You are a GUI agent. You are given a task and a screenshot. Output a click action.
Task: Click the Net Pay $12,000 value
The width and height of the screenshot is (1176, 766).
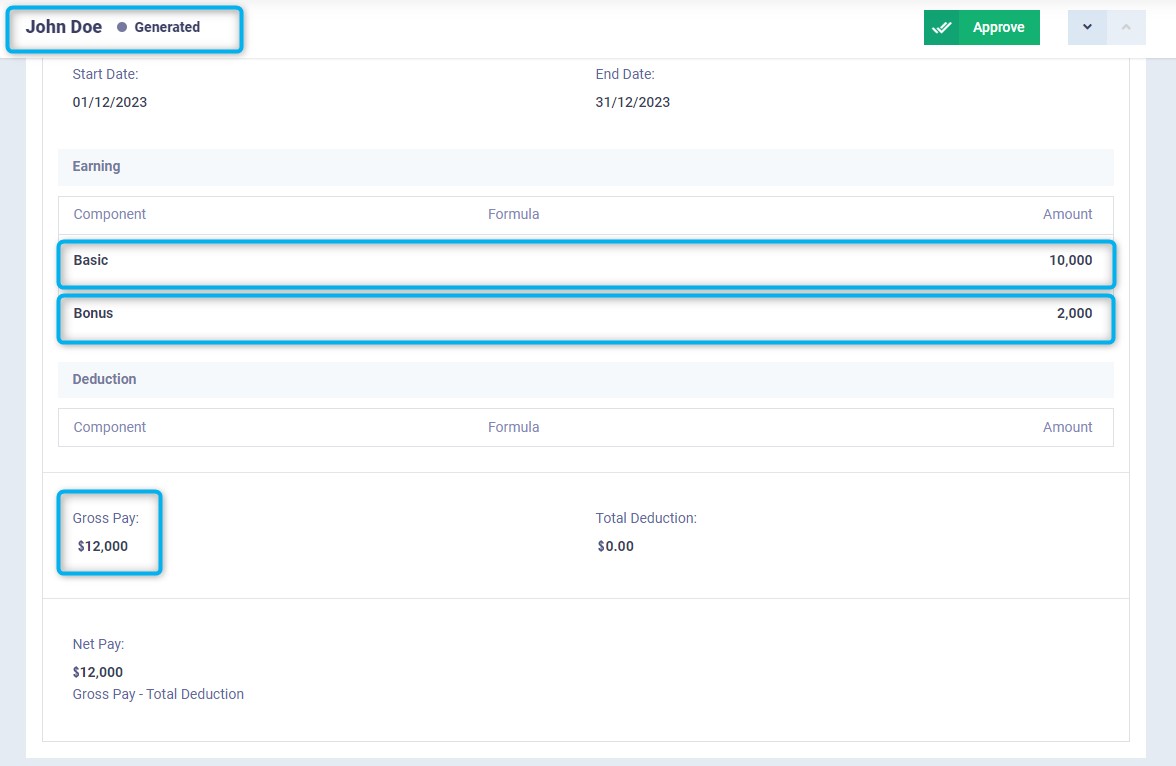pos(98,672)
